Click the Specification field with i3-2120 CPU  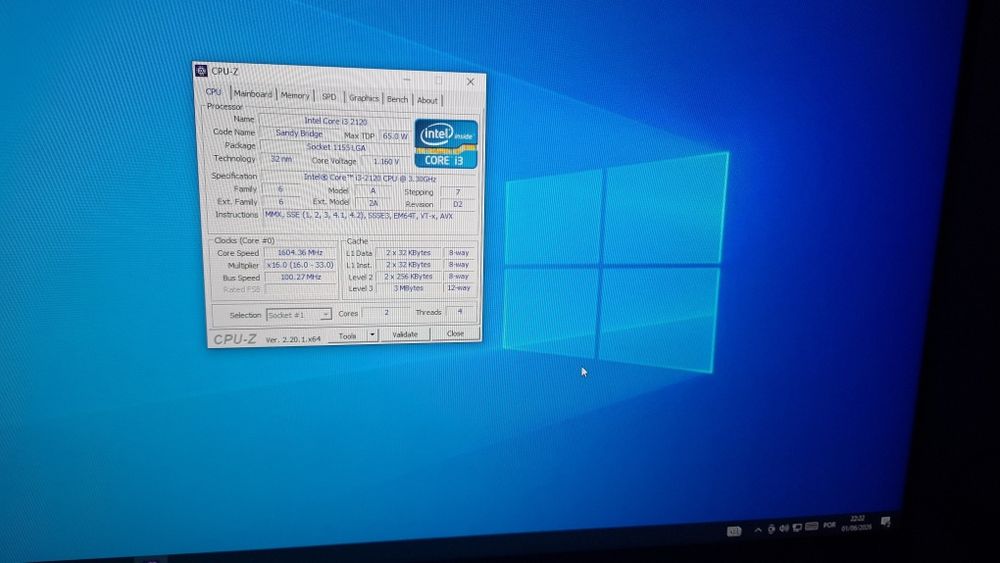tap(369, 178)
